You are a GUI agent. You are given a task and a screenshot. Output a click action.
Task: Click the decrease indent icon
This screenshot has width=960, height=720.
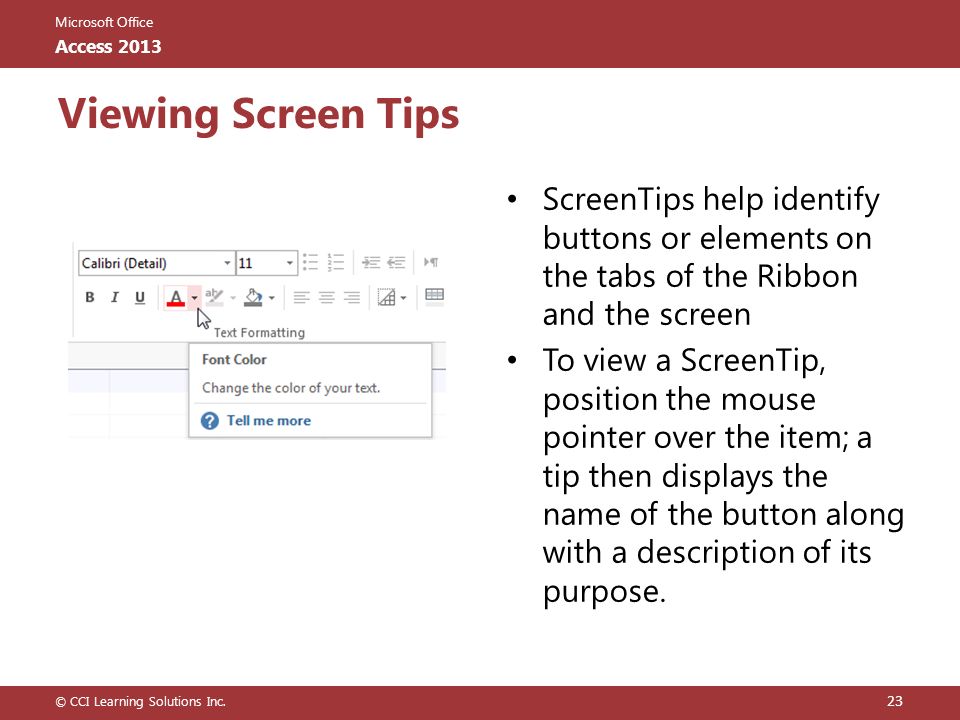coord(396,263)
